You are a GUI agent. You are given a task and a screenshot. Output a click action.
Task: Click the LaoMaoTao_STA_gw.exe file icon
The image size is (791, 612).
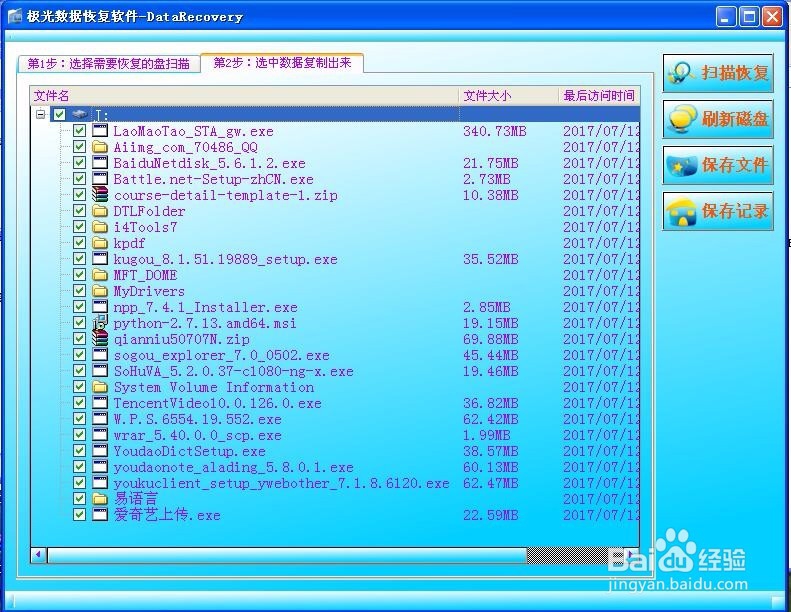coord(100,131)
